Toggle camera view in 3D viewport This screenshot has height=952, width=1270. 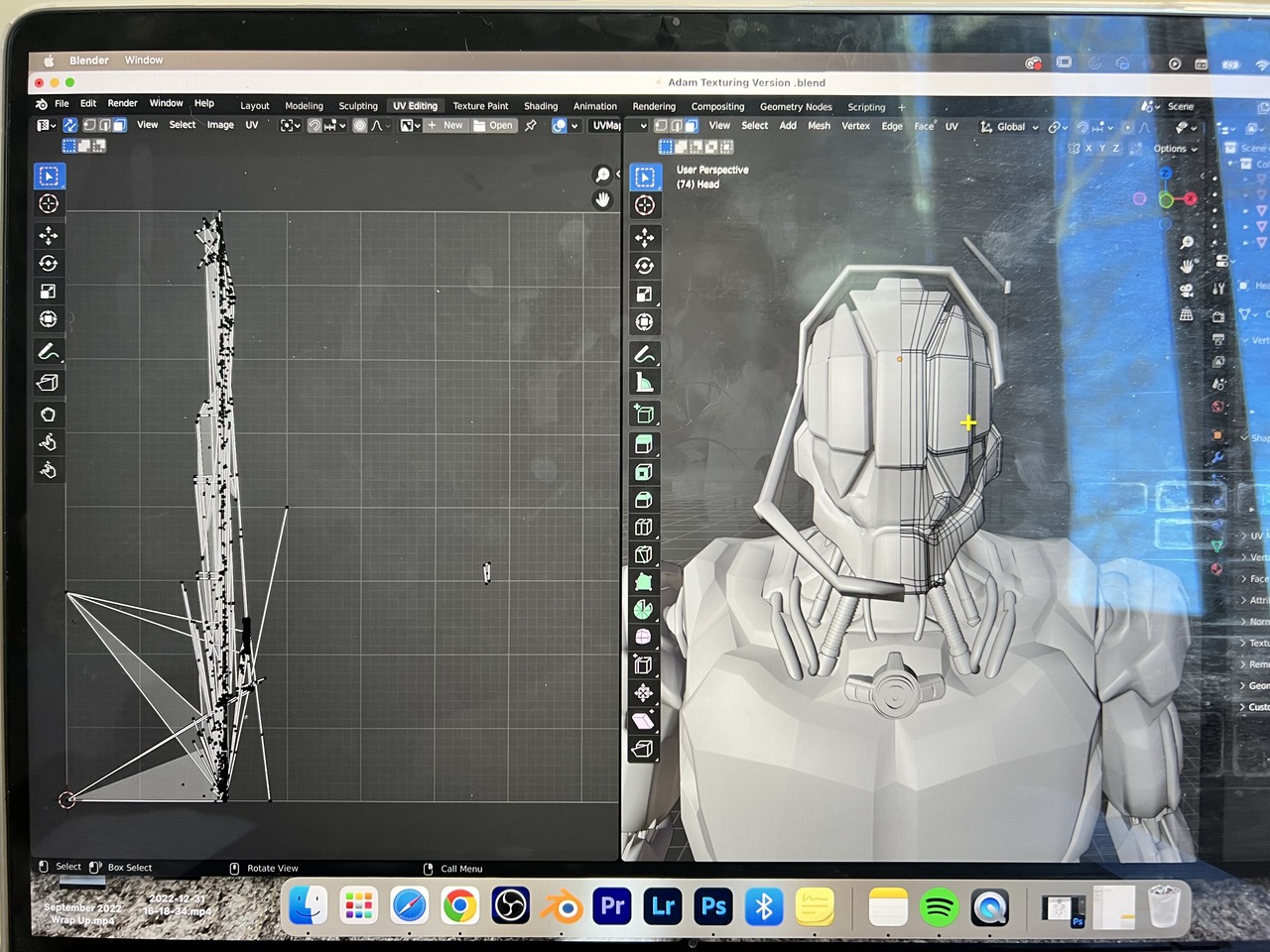[x=1187, y=291]
